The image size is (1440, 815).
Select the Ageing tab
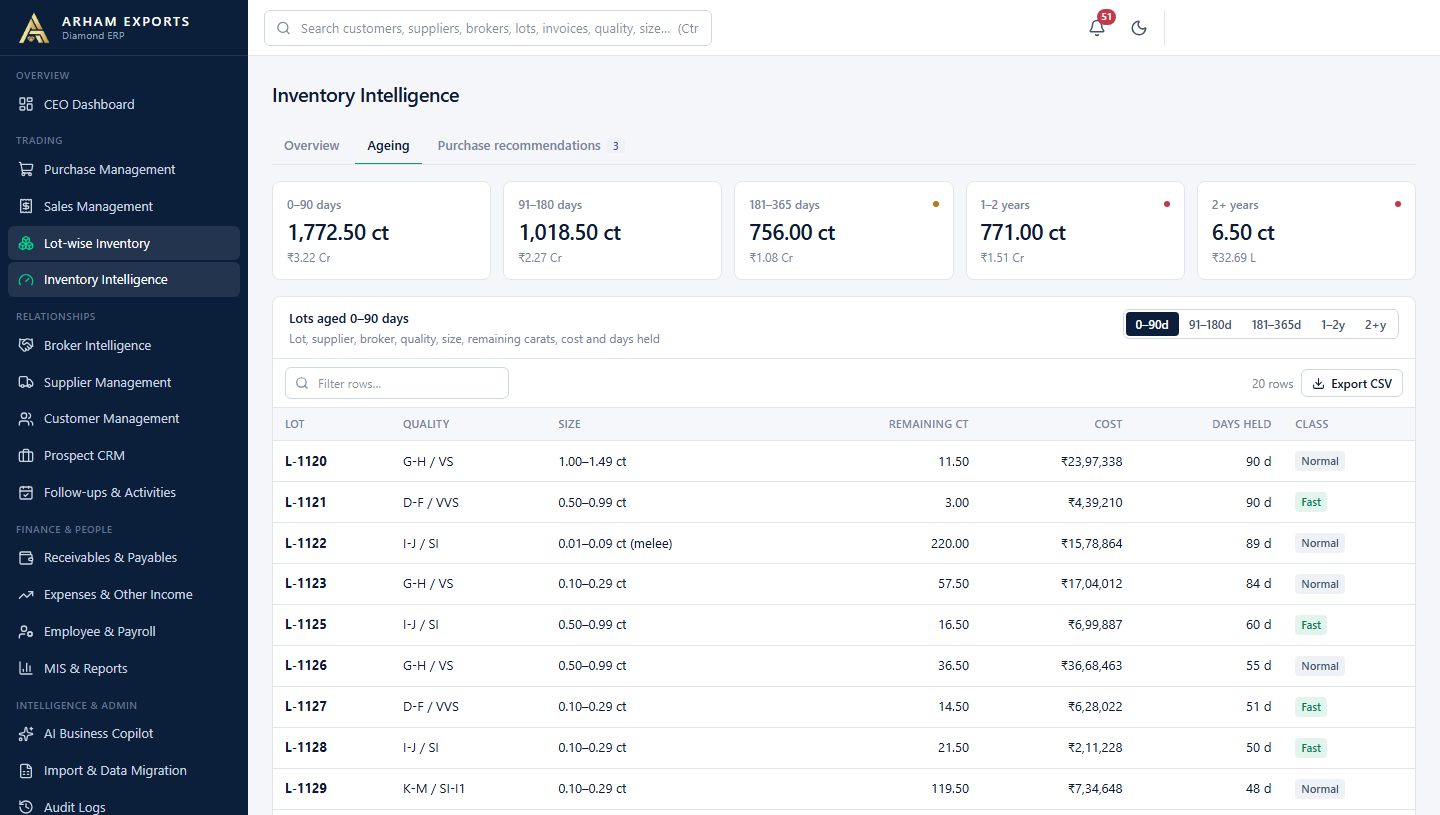388,146
